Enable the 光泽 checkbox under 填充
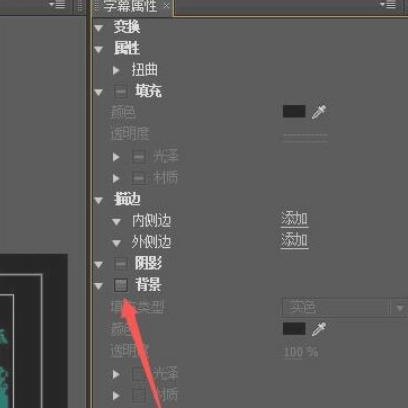 tap(139, 156)
